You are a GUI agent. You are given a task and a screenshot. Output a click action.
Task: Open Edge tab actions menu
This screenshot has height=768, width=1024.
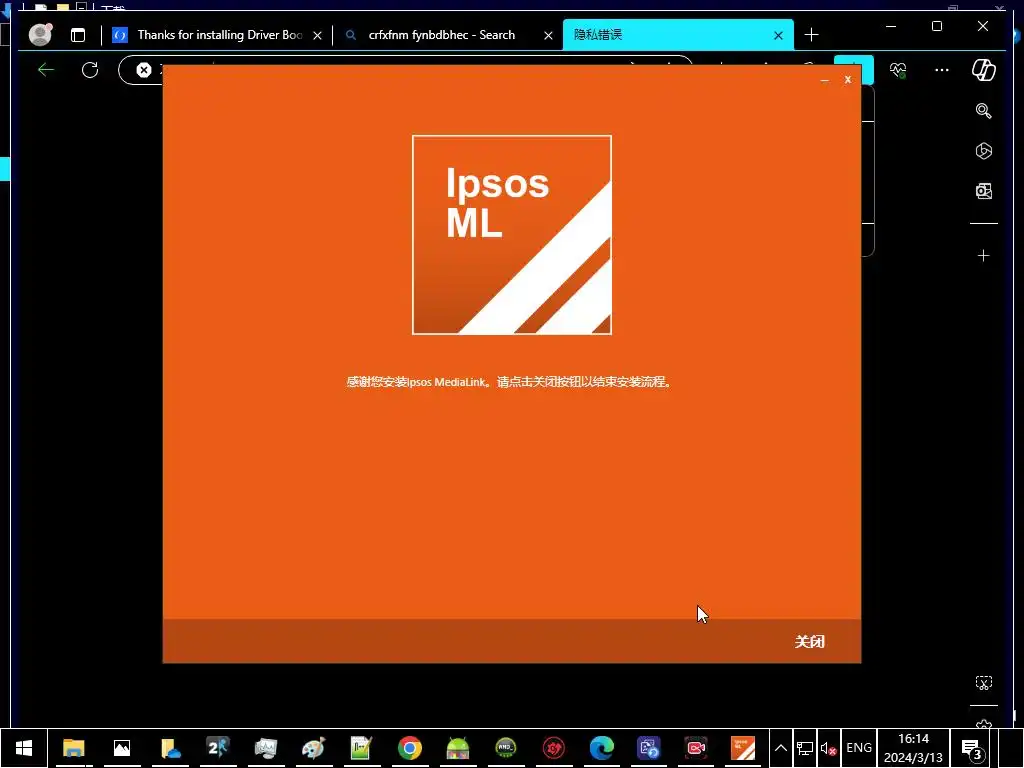point(78,35)
